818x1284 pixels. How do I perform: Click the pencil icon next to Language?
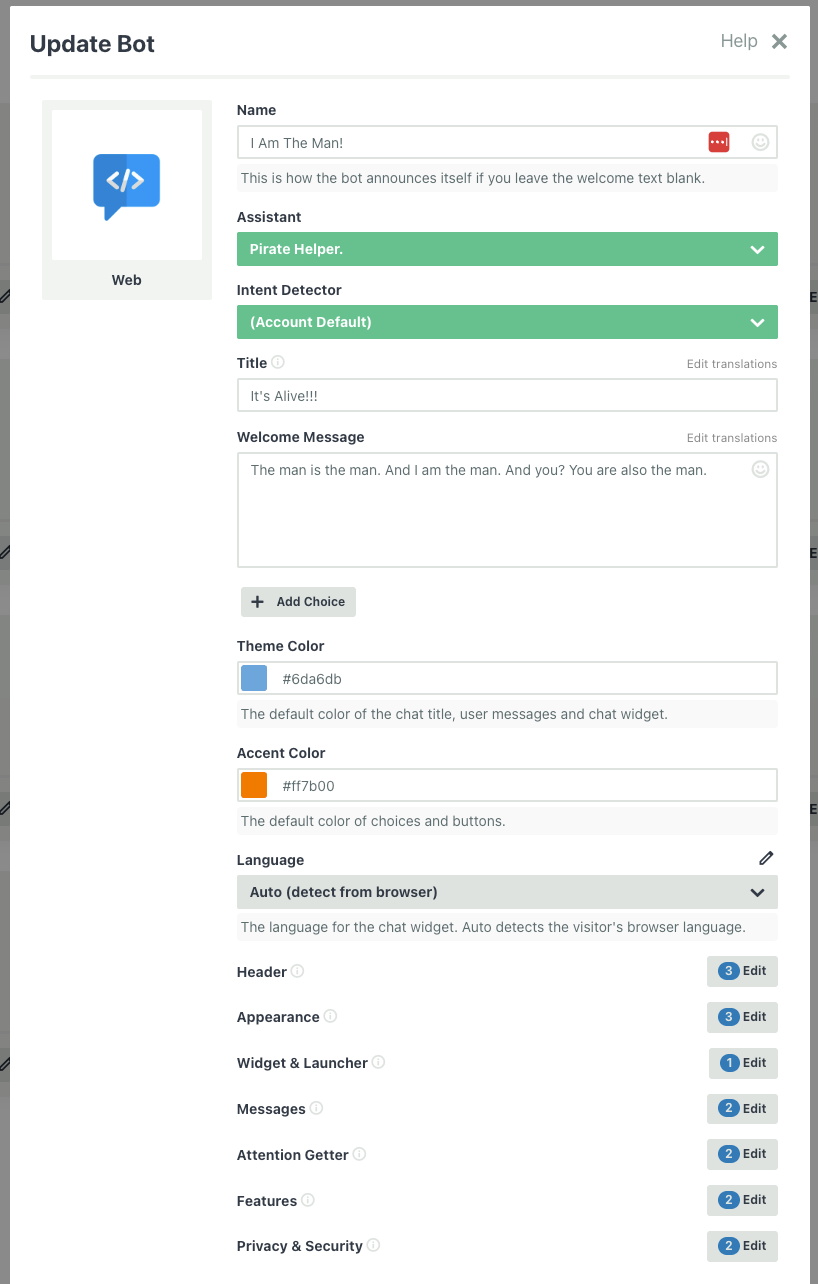[x=767, y=858]
